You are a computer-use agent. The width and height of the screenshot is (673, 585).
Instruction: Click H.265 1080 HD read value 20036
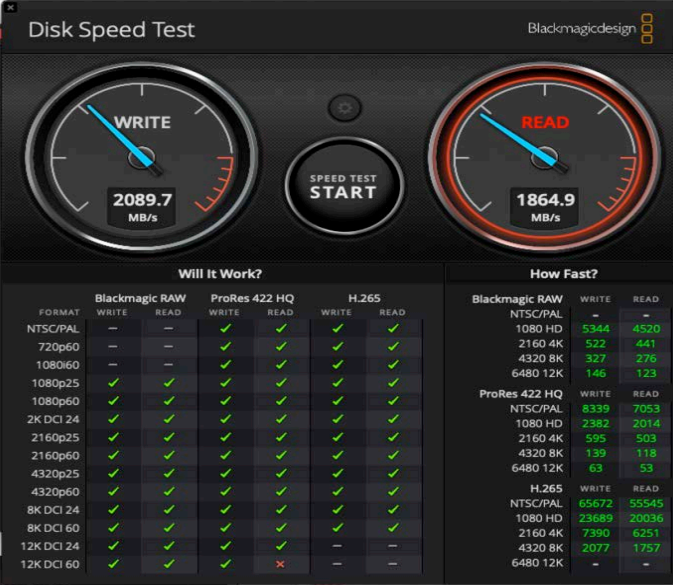646,518
